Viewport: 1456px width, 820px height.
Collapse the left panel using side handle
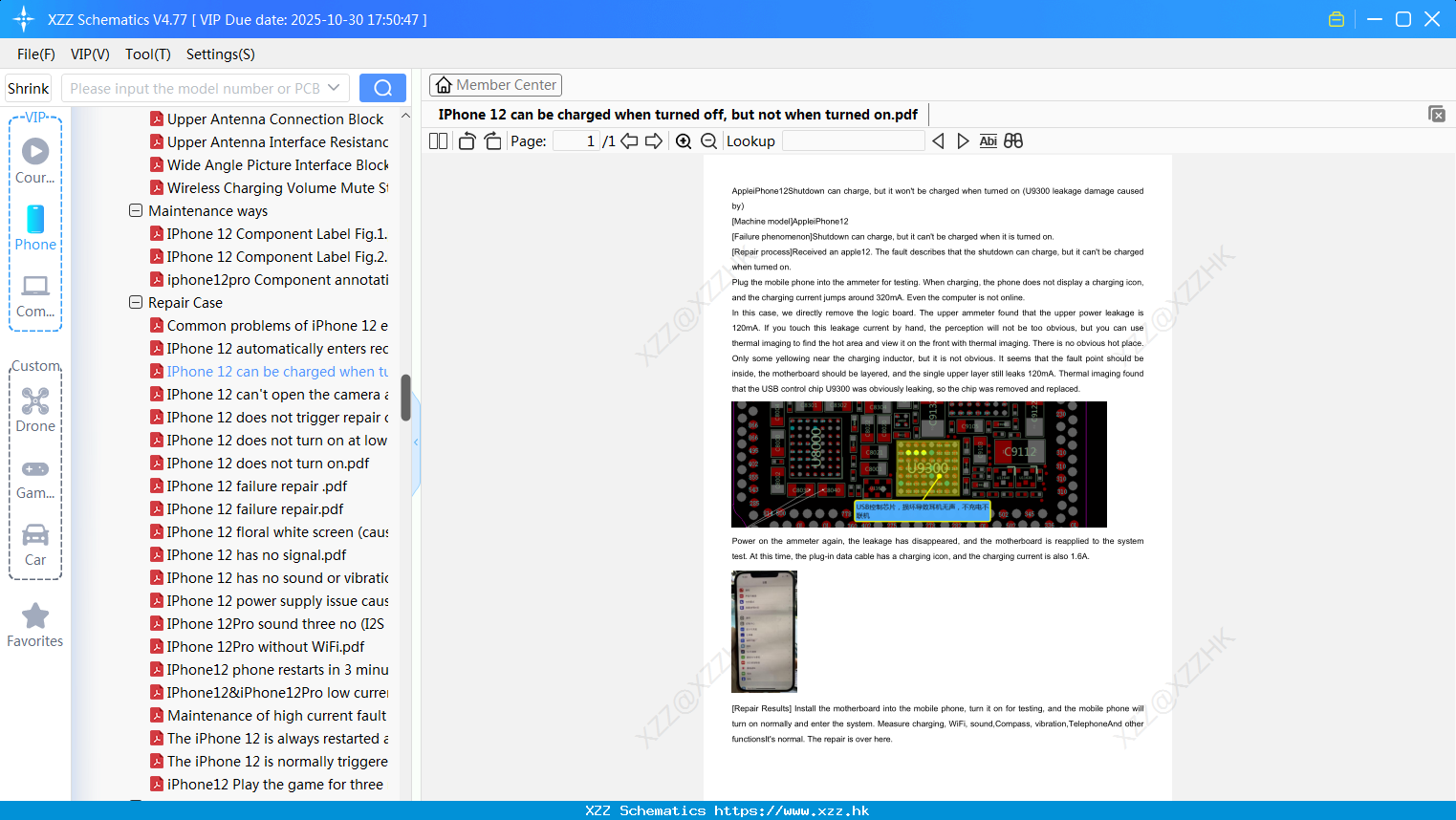[416, 442]
